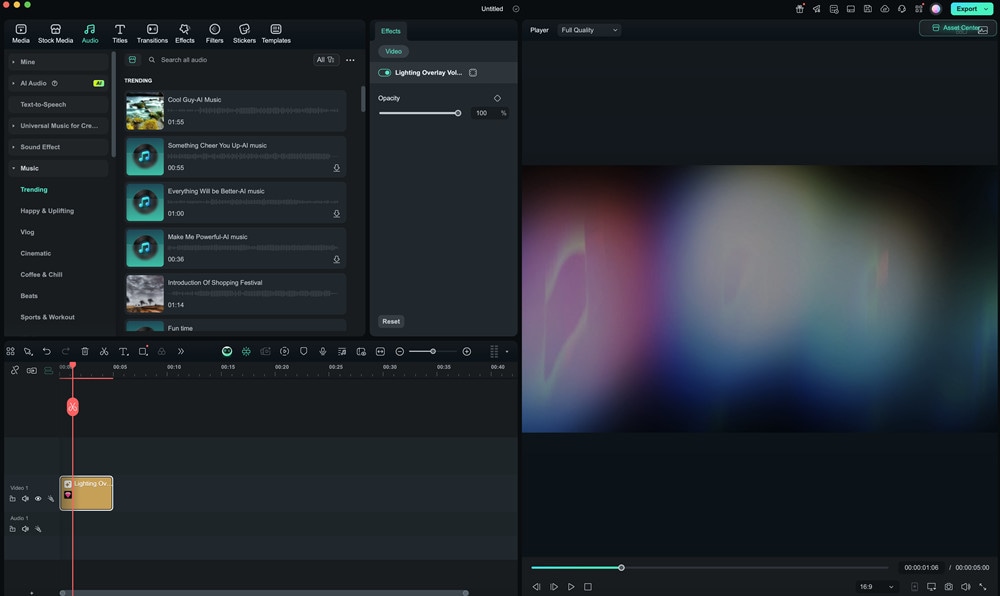Open the support headset icon
The image size is (1000, 596).
(902, 9)
